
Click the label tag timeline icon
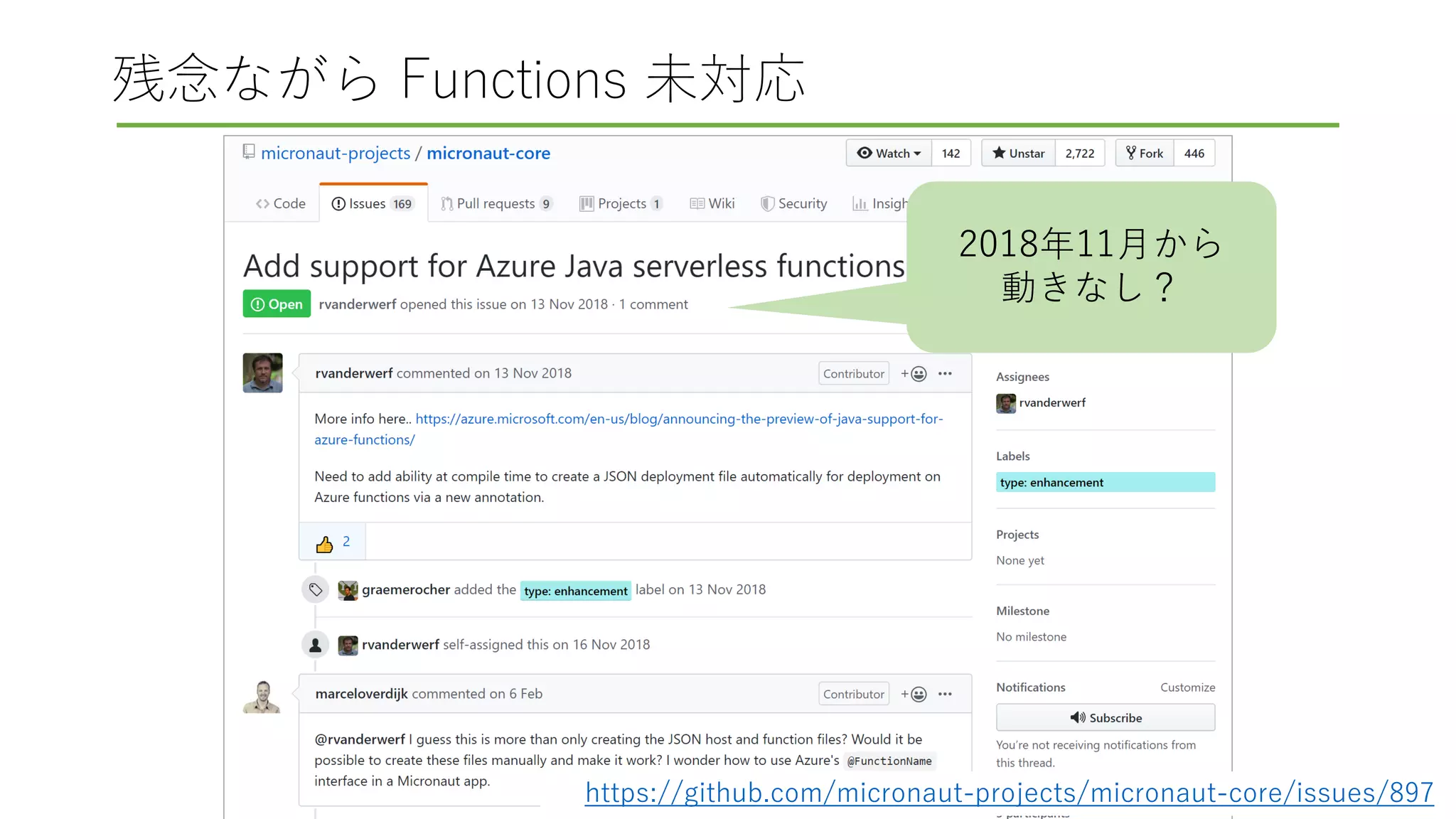pos(316,589)
